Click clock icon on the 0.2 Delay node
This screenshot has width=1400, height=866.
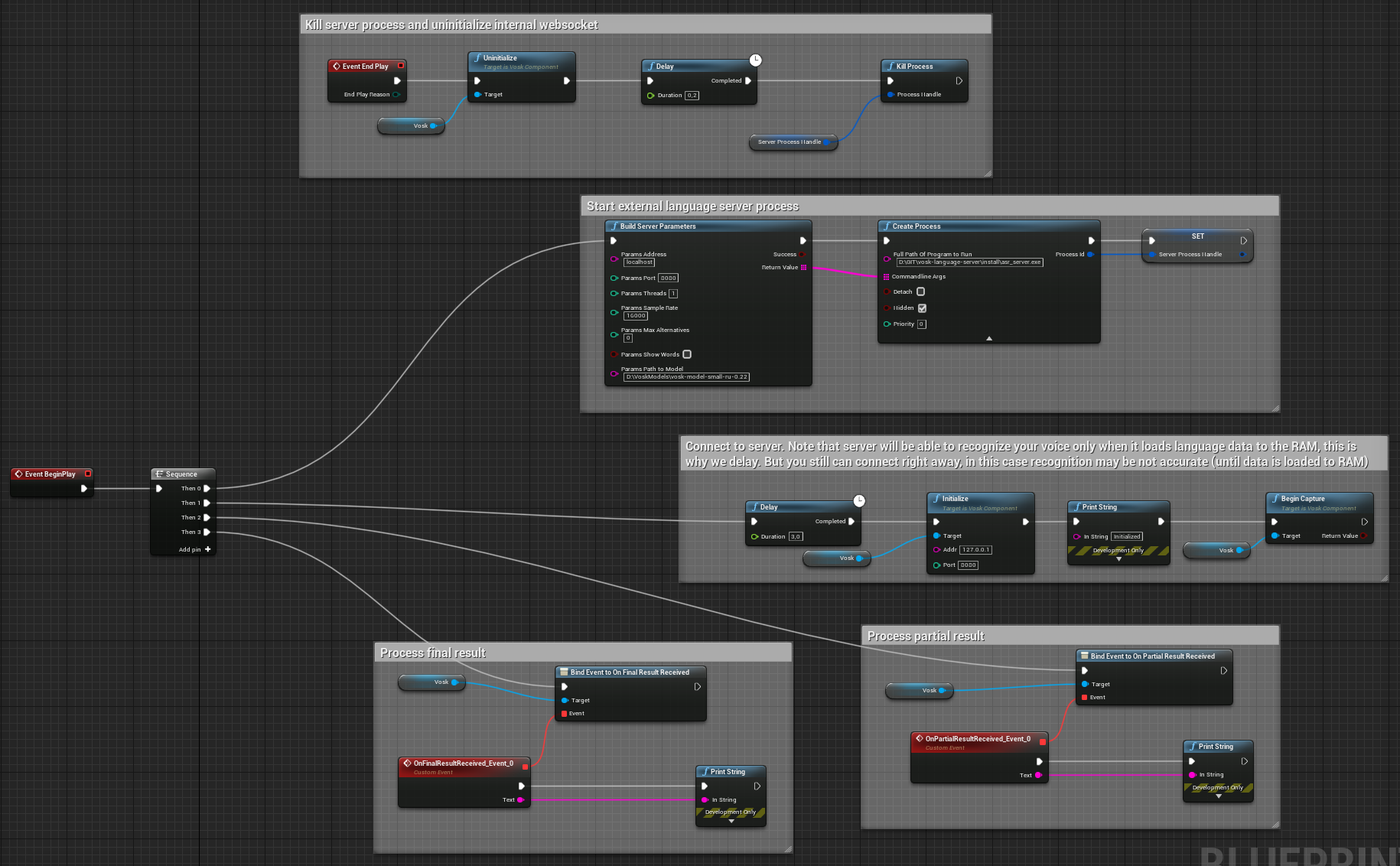tap(755, 60)
